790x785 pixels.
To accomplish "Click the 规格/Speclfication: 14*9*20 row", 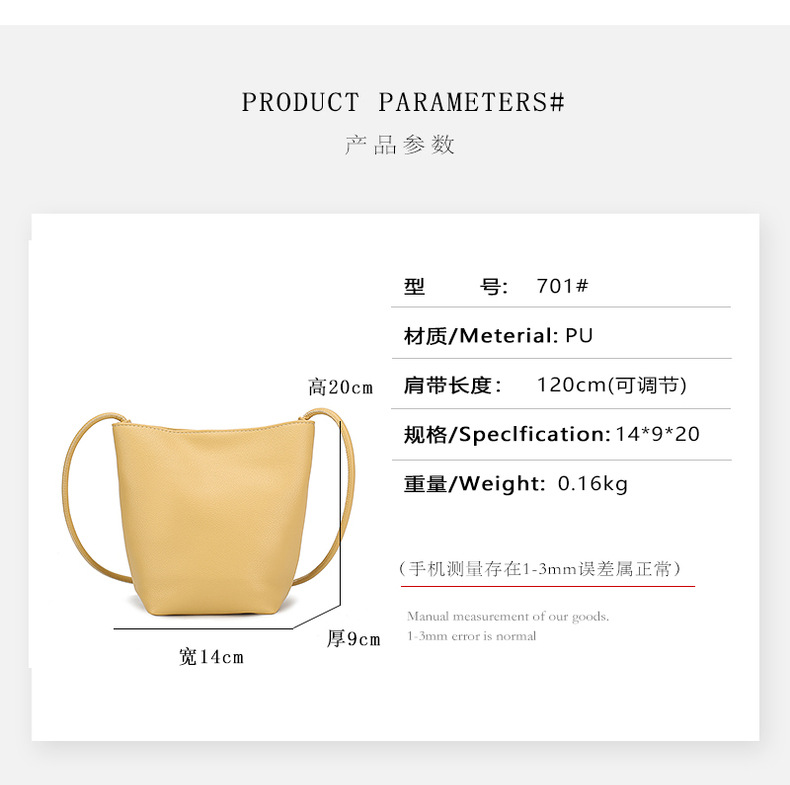I will 561,434.
